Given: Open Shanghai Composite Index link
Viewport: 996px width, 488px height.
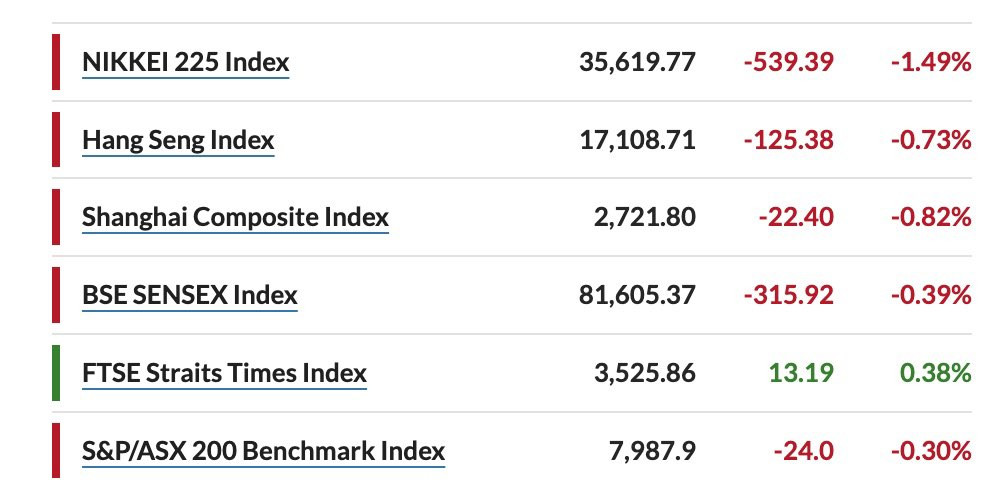Looking at the screenshot, I should 236,217.
